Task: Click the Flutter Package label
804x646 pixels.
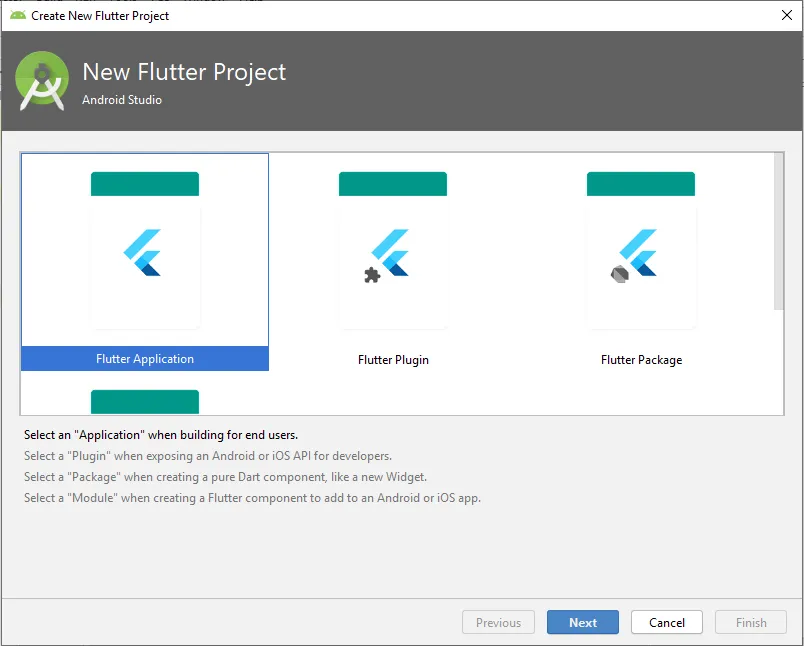Action: pyautogui.click(x=641, y=360)
